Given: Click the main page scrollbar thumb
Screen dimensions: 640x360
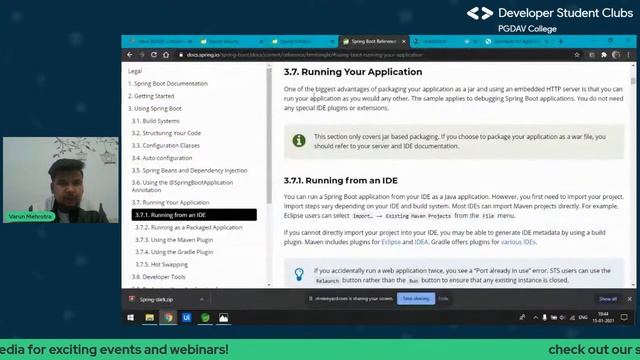Looking at the screenshot, I should (633, 81).
